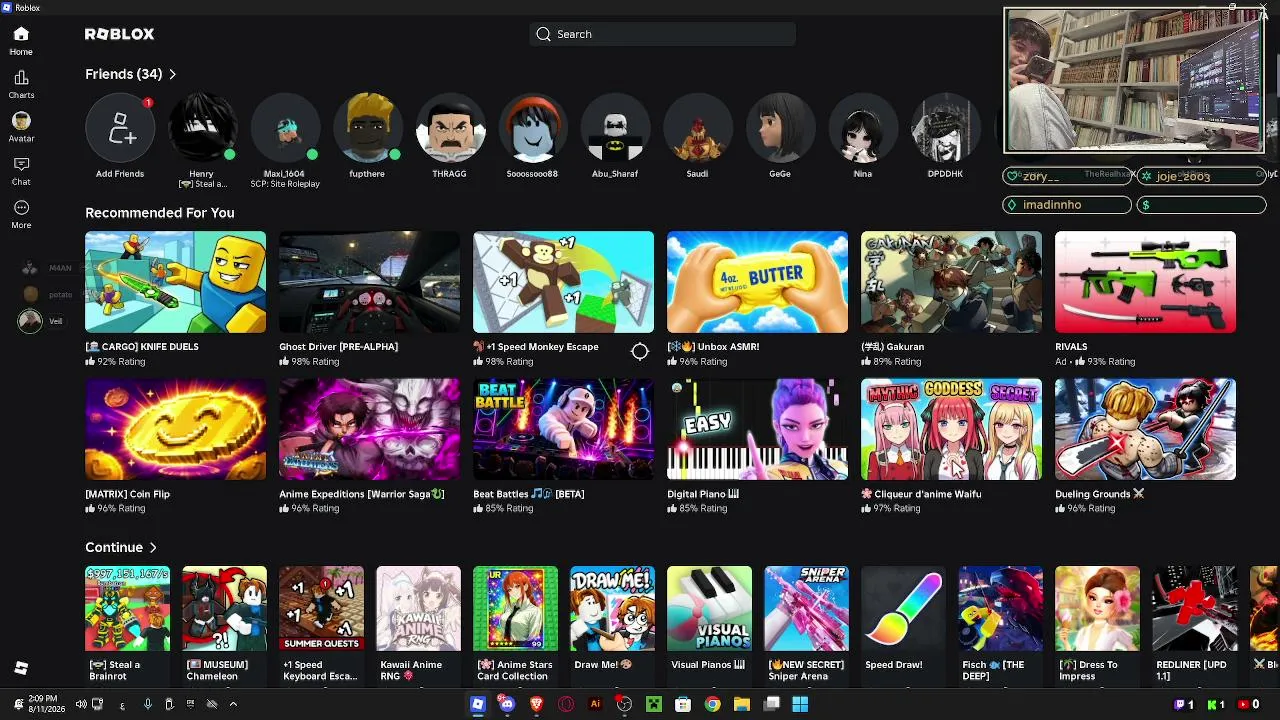Expand the Continue section

click(x=121, y=548)
